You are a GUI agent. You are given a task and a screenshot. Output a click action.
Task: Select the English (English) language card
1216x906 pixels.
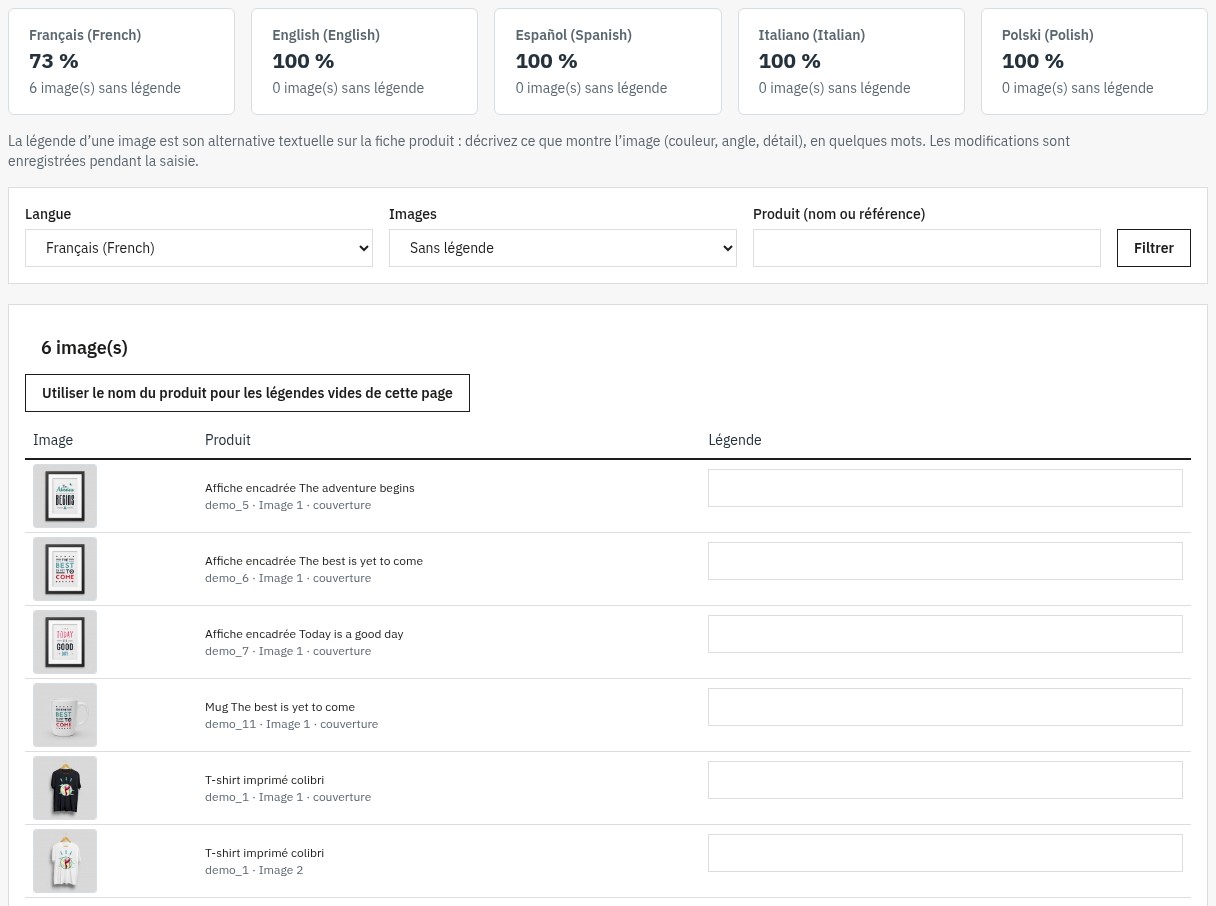tap(364, 61)
